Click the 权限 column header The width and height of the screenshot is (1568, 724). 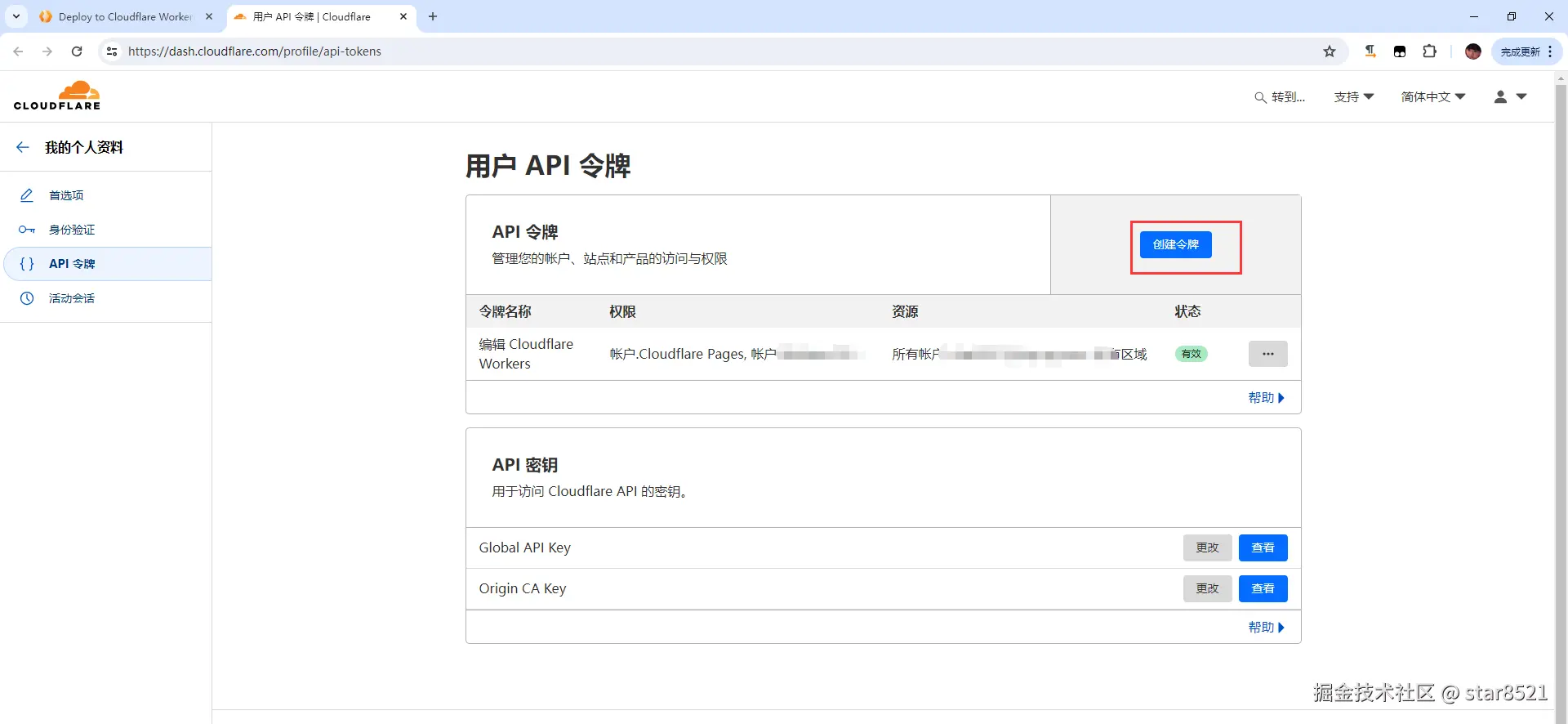(x=622, y=311)
